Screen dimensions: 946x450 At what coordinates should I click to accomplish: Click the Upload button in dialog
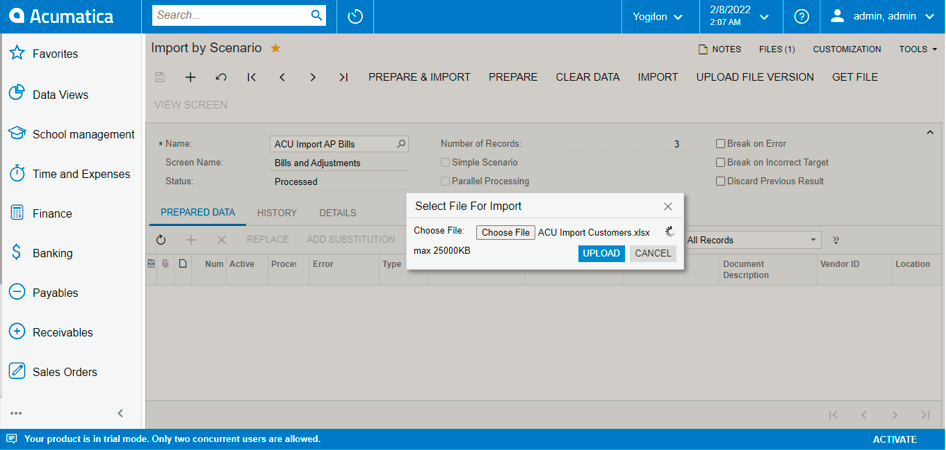pyautogui.click(x=602, y=253)
